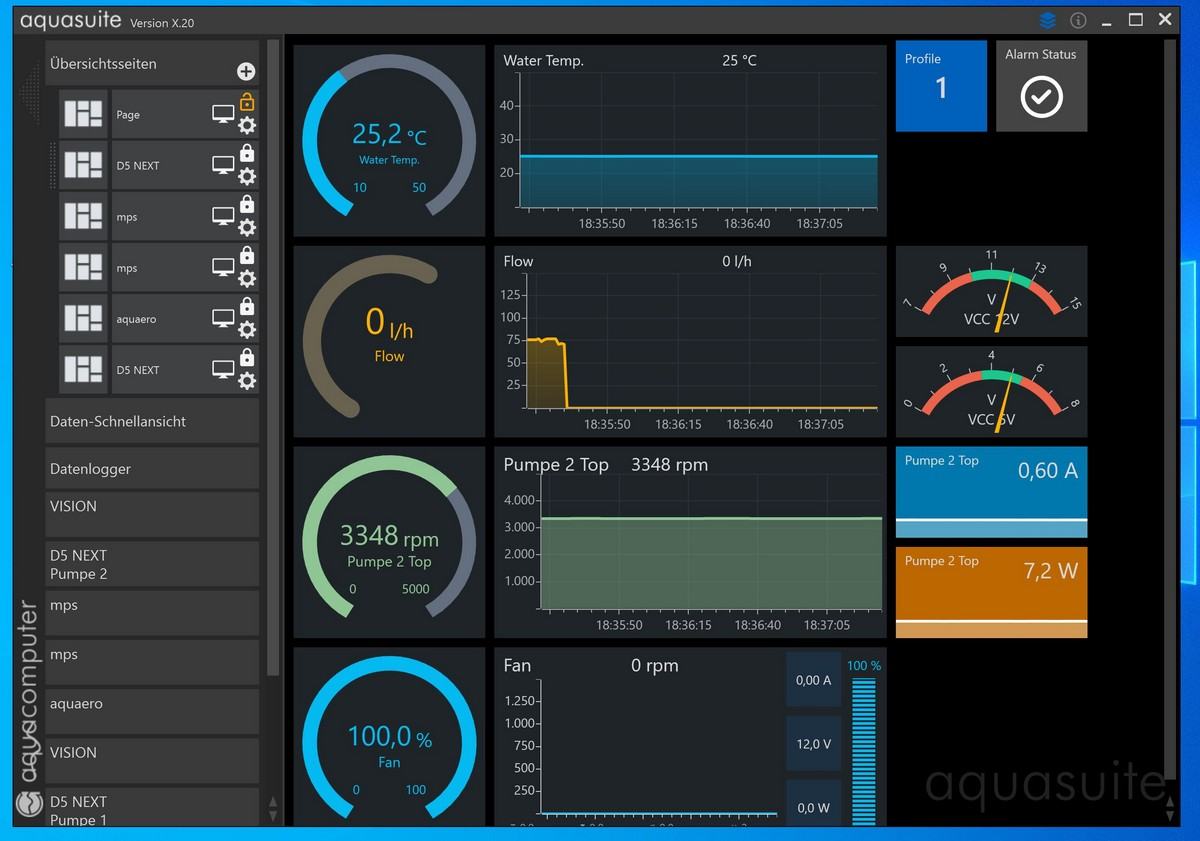Click monitor icon of D5 NEXT row below Page

[x=223, y=166]
